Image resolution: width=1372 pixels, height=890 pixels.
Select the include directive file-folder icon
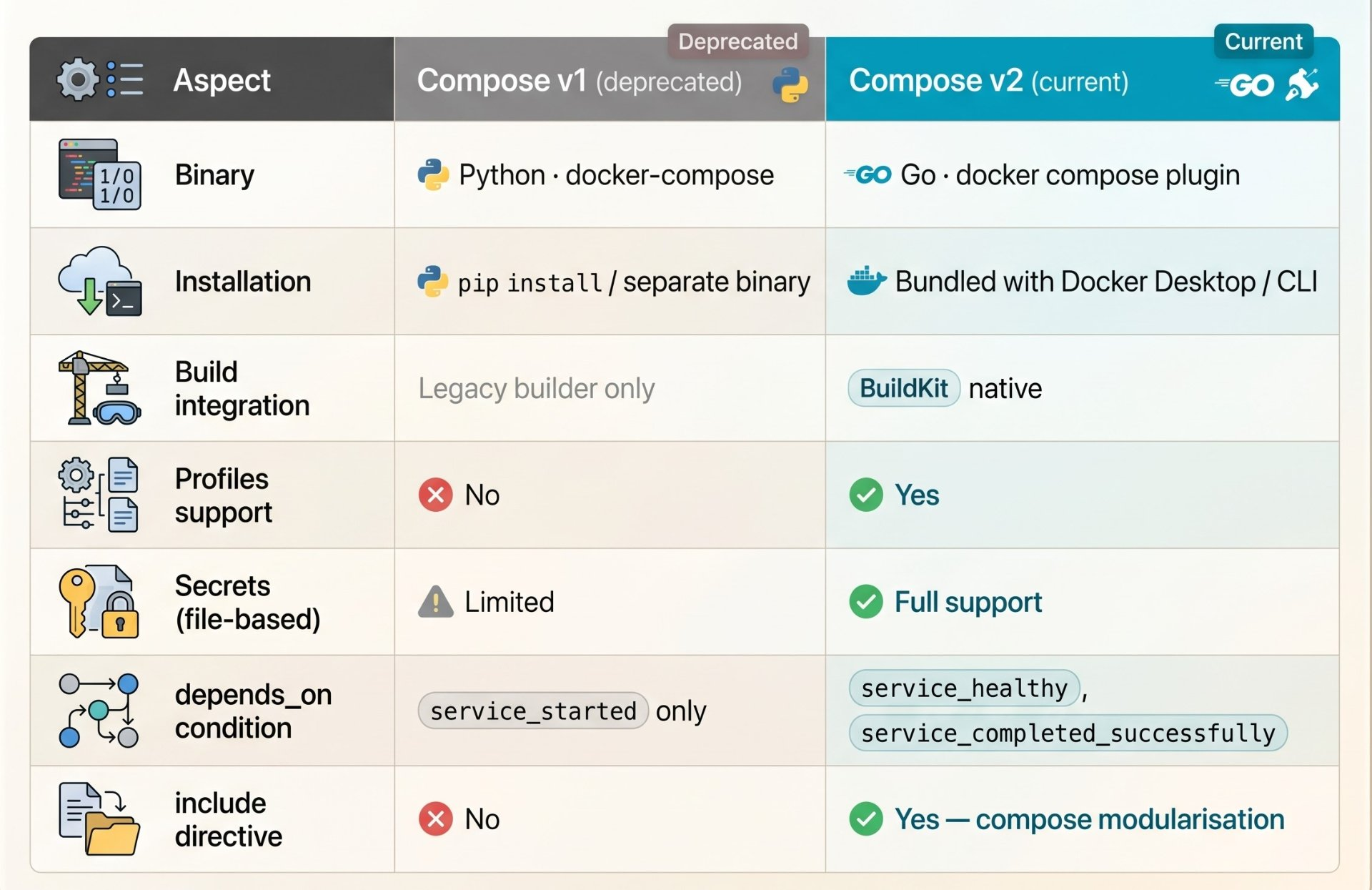pos(99,819)
